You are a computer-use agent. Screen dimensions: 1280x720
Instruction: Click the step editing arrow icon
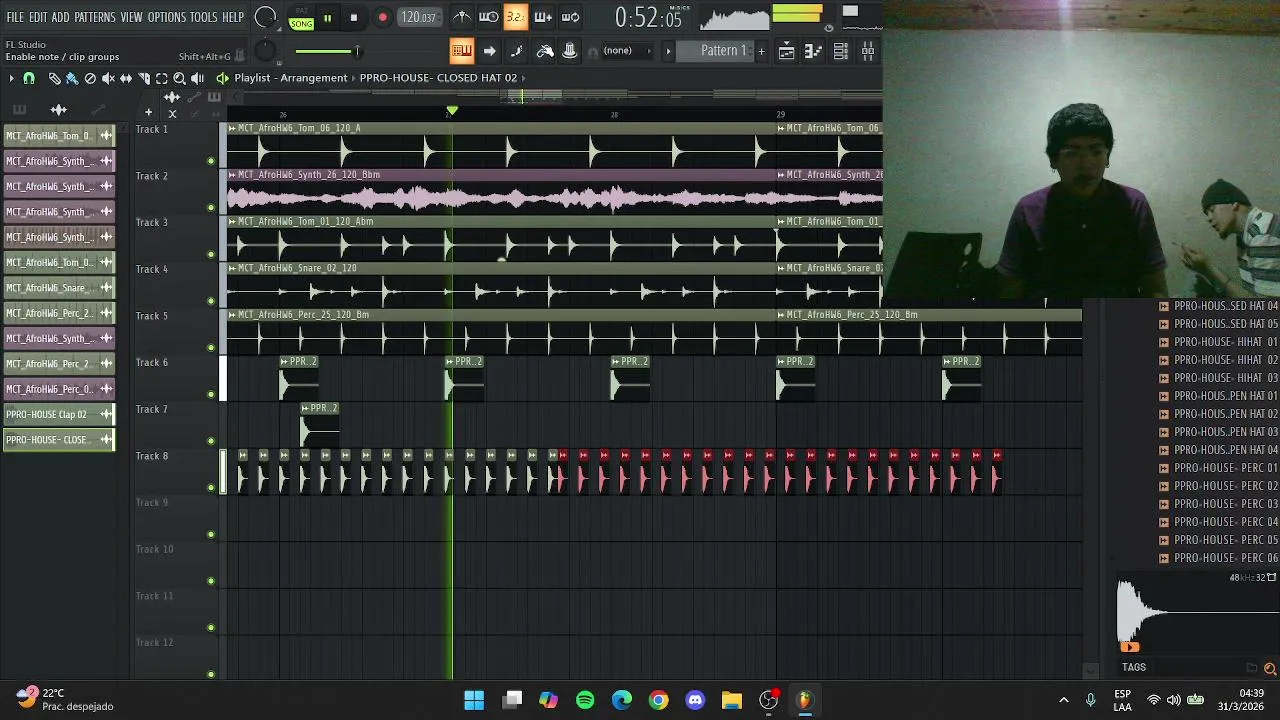(x=489, y=51)
